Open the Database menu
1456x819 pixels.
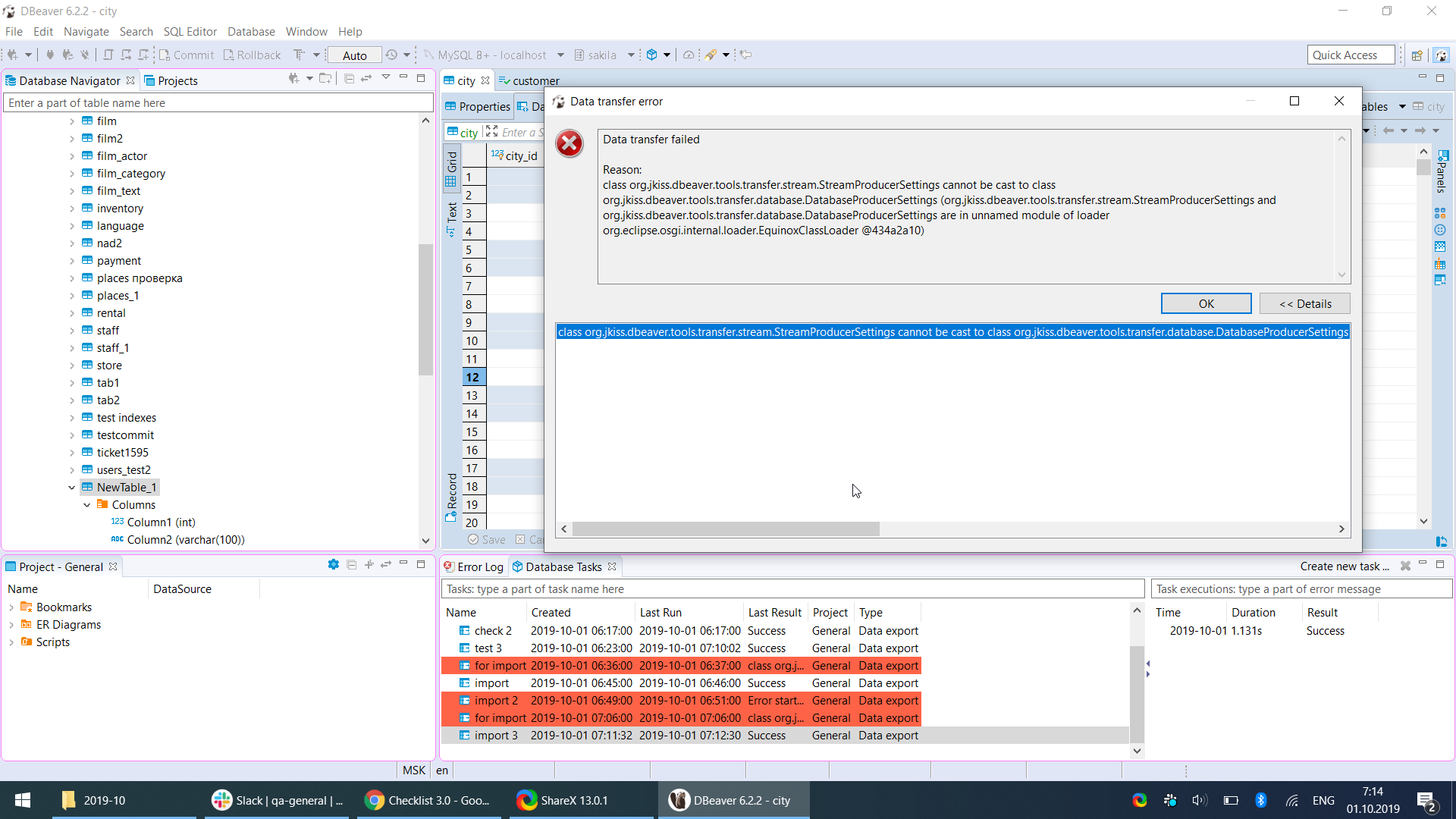(x=251, y=31)
